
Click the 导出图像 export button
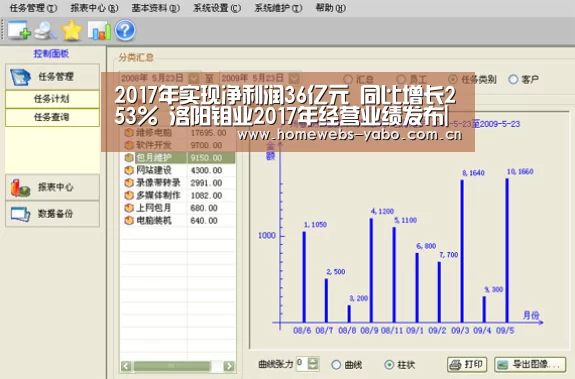(x=530, y=364)
